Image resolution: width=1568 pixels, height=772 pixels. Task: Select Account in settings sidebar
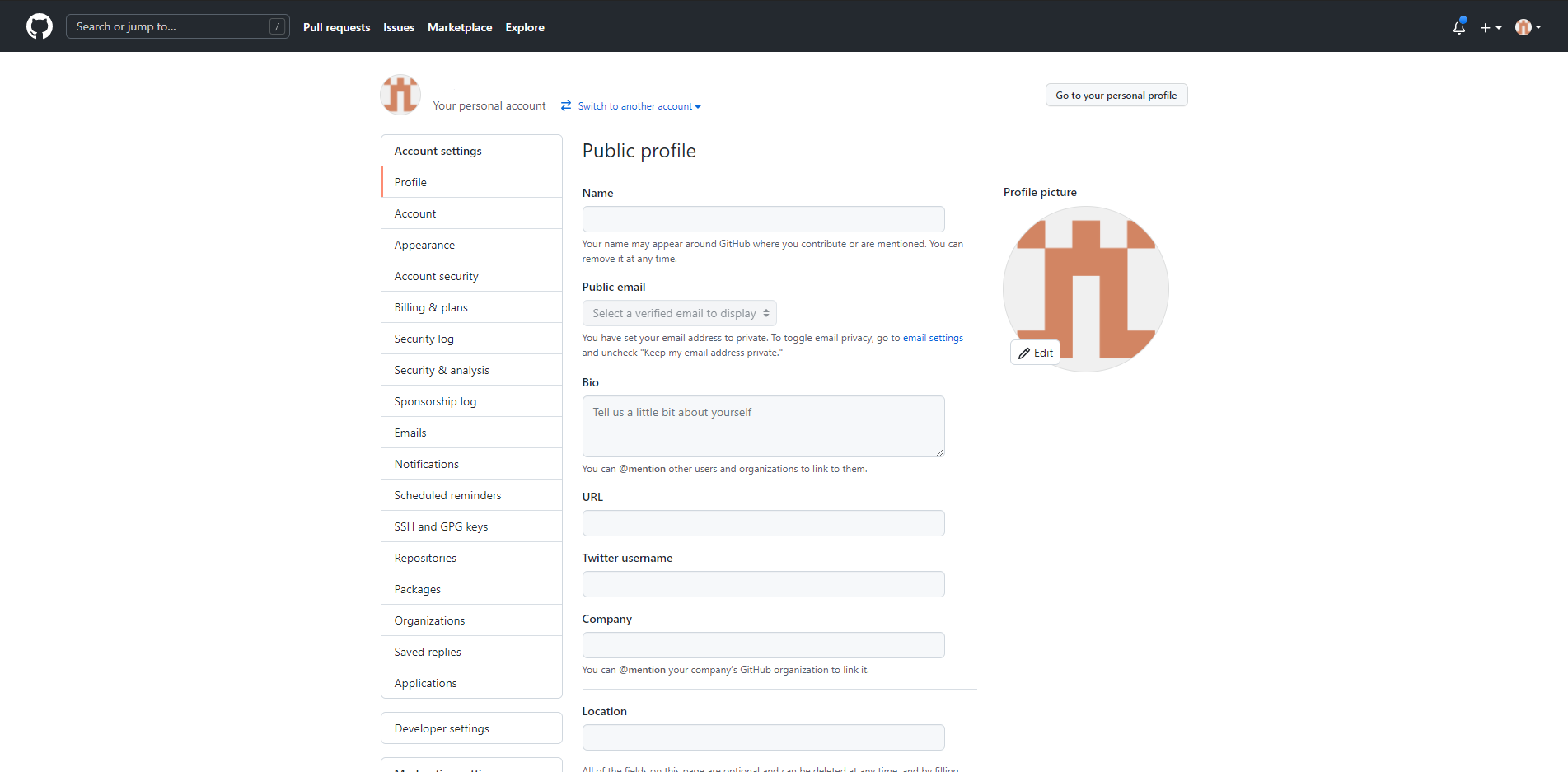471,213
